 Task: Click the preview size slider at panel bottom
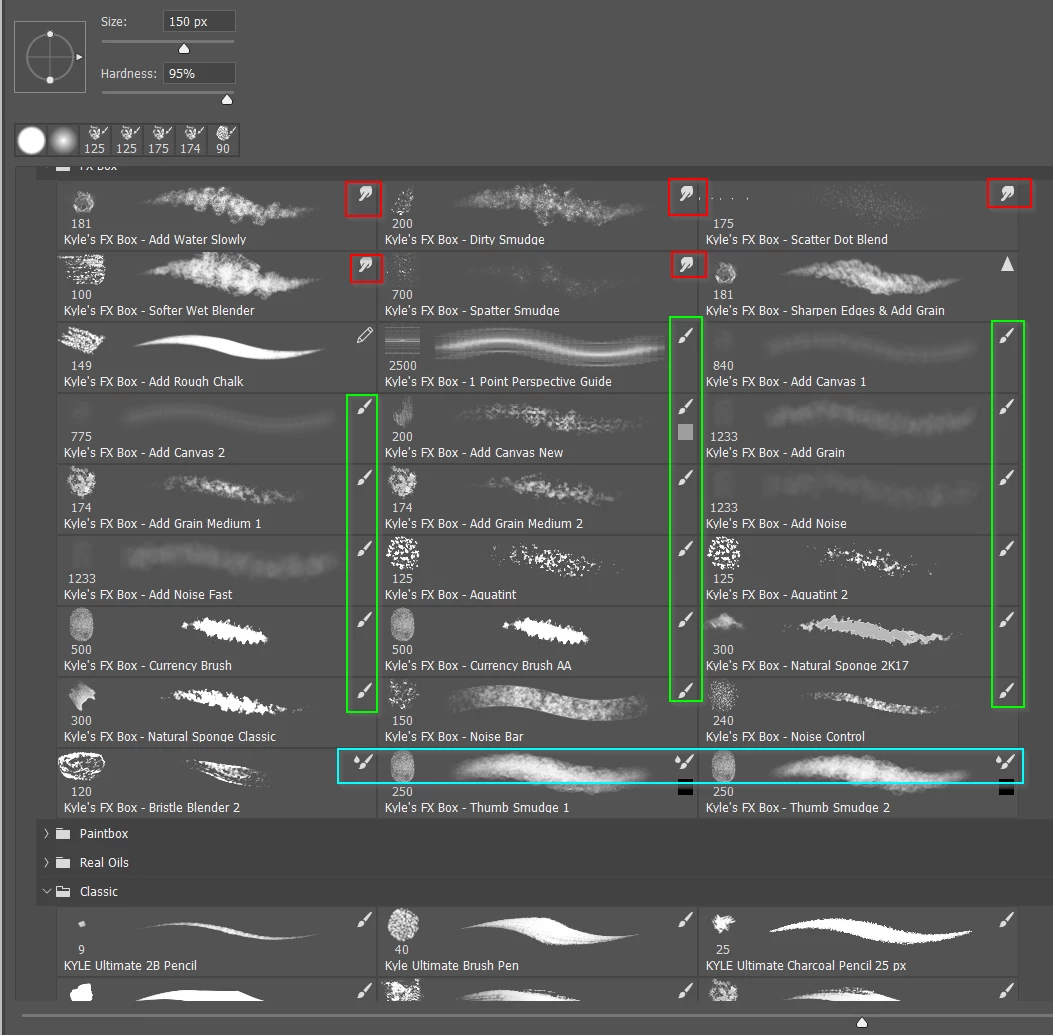pyautogui.click(x=862, y=1022)
